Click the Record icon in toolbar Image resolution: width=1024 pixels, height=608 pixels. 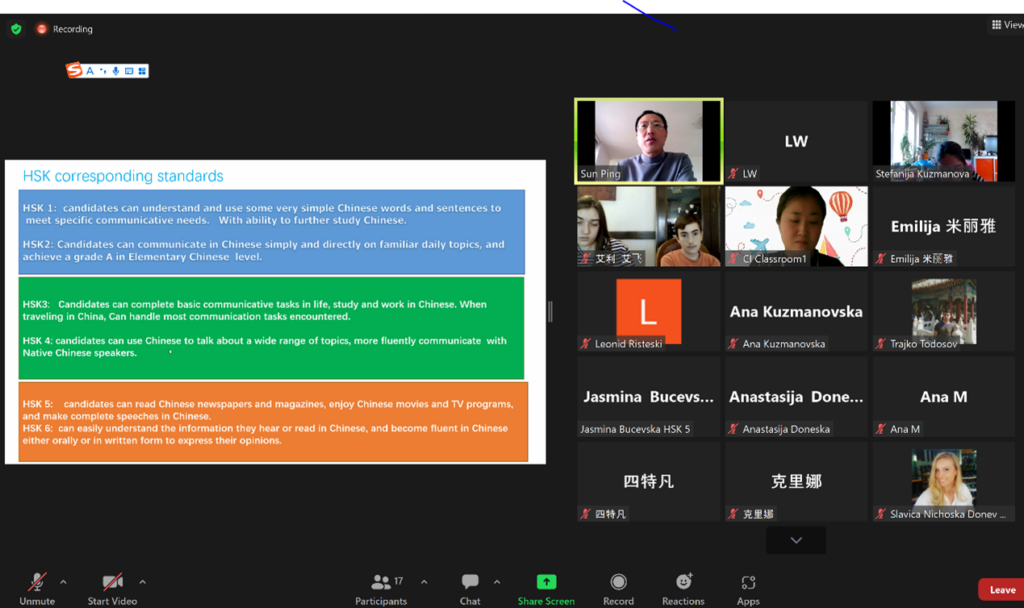point(618,582)
